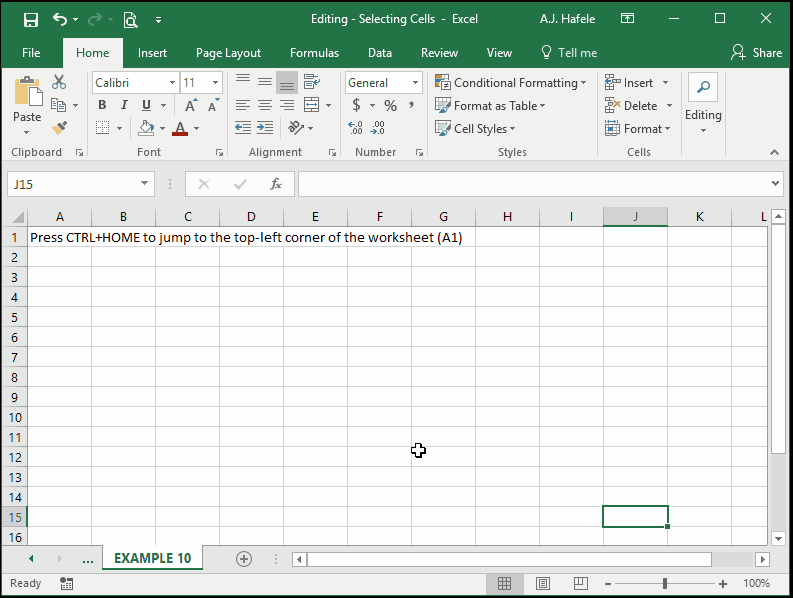The height and width of the screenshot is (598, 793).
Task: Open Conditional Formatting menu
Action: pos(511,82)
